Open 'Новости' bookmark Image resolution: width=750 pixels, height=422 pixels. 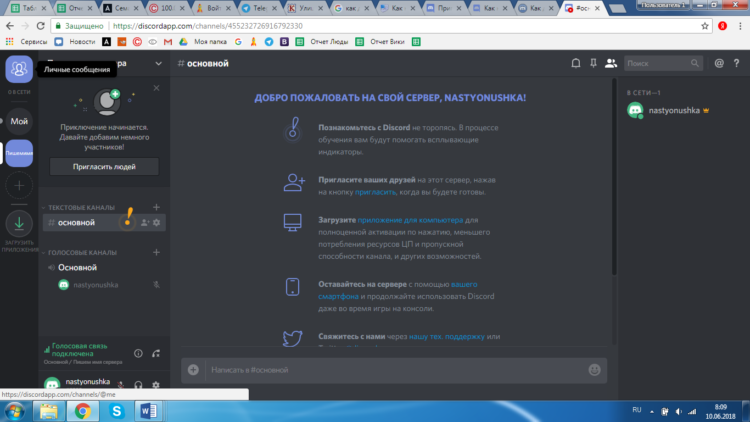coord(76,42)
